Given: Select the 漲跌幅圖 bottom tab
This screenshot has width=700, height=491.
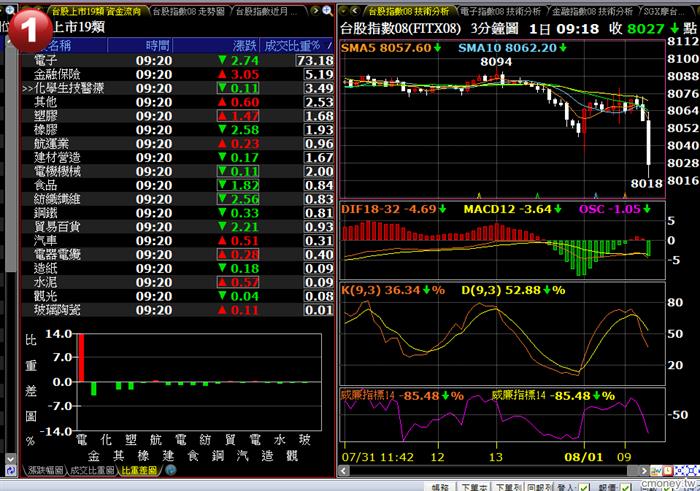Looking at the screenshot, I should [45, 470].
